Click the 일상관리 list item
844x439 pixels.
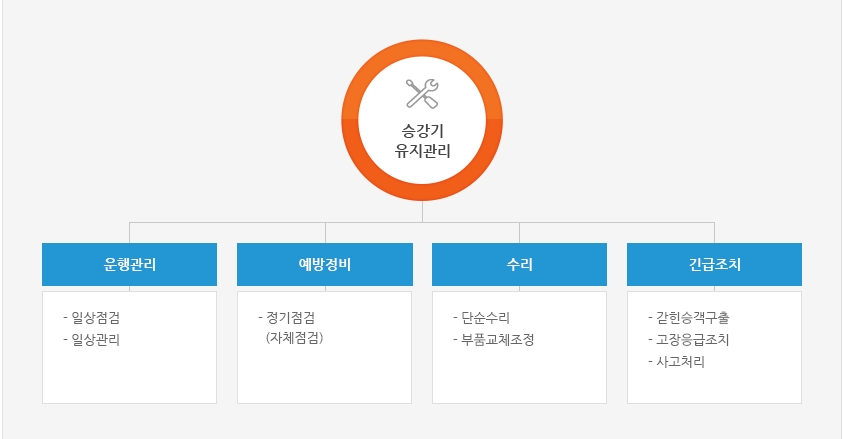click(92, 339)
